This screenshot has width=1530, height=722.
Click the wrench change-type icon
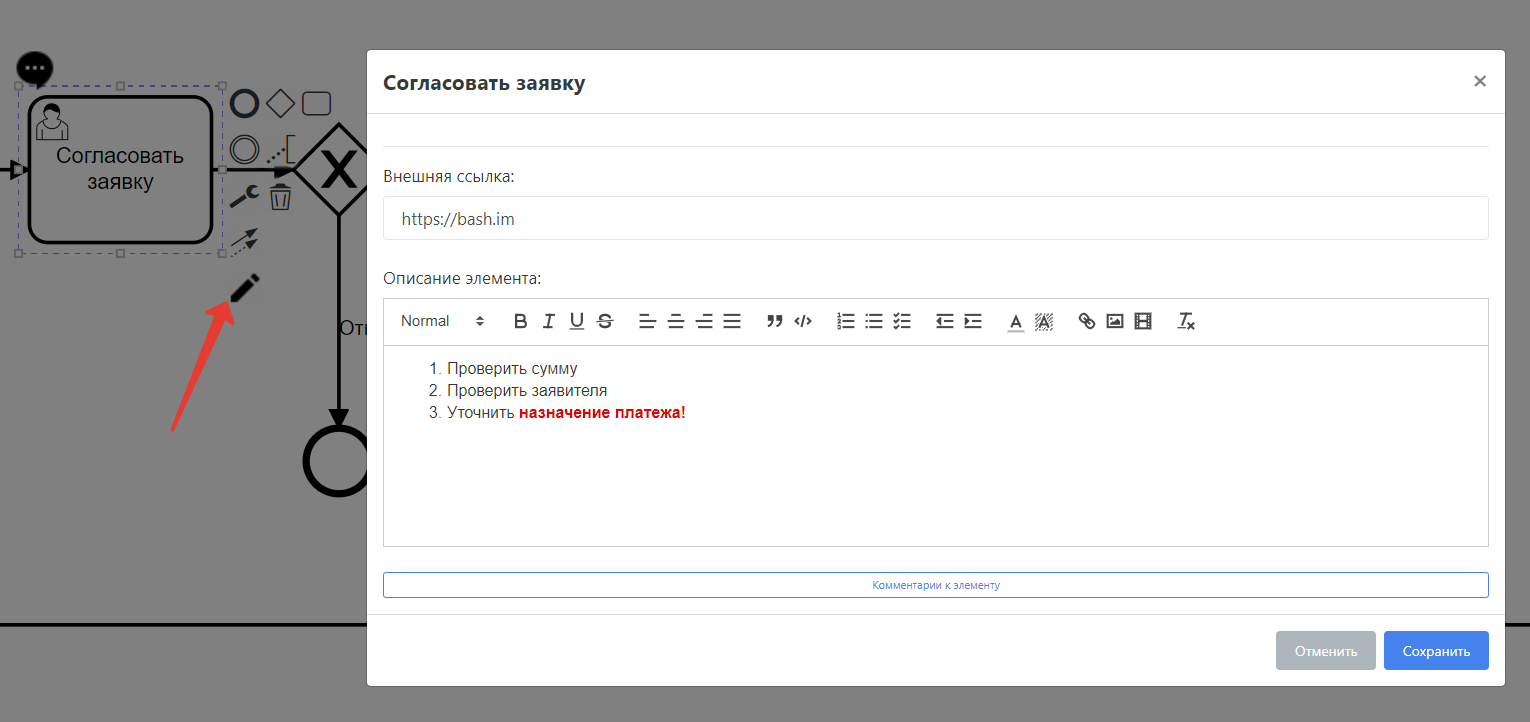245,196
